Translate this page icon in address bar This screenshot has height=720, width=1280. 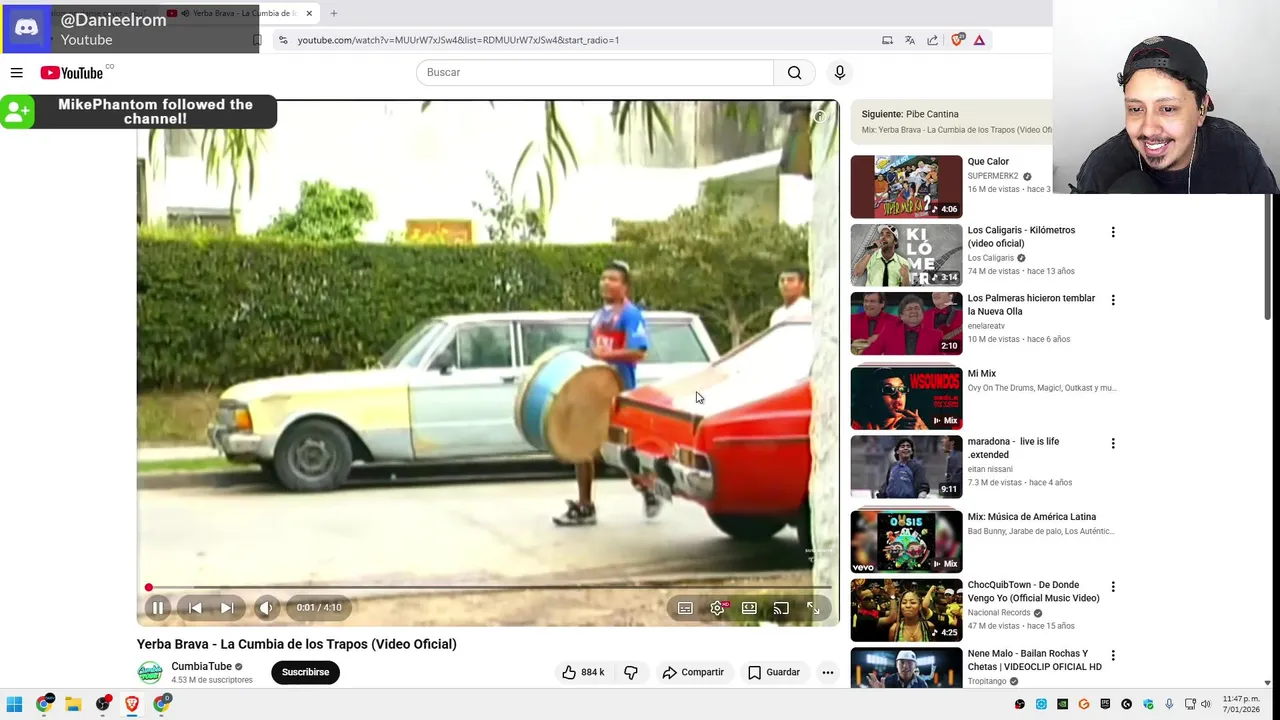tap(910, 40)
